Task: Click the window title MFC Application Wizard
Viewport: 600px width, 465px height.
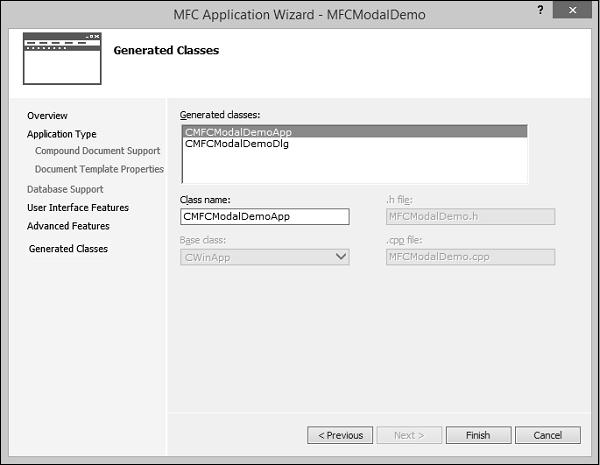Action: tap(299, 15)
